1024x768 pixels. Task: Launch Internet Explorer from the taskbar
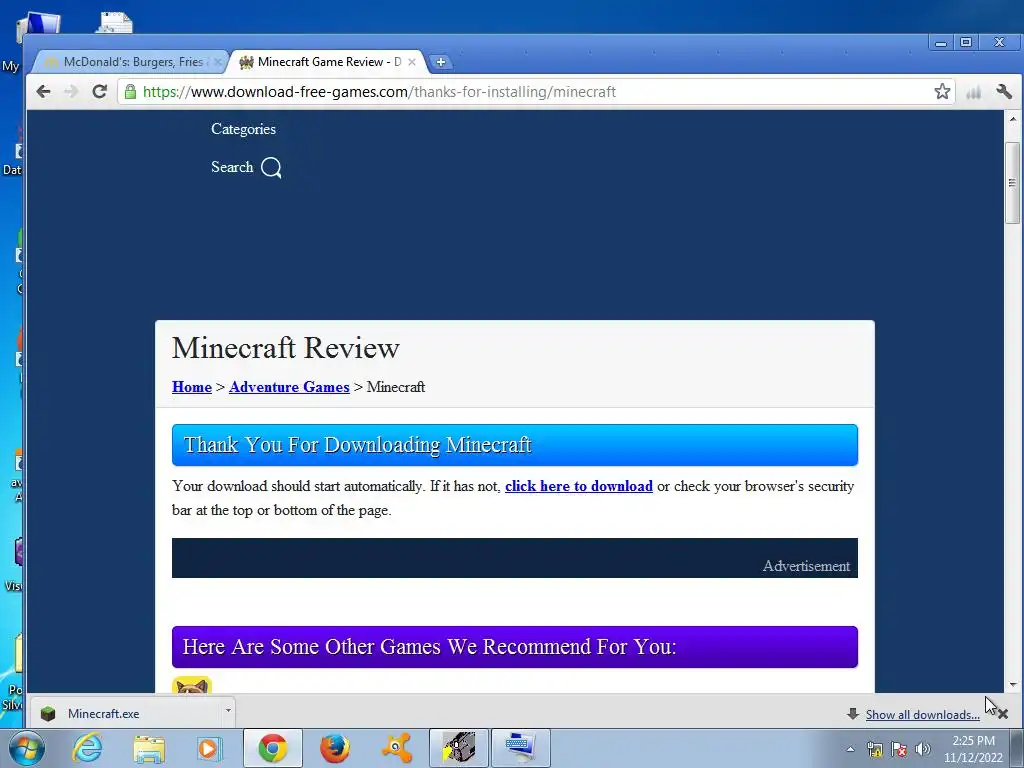(87, 748)
